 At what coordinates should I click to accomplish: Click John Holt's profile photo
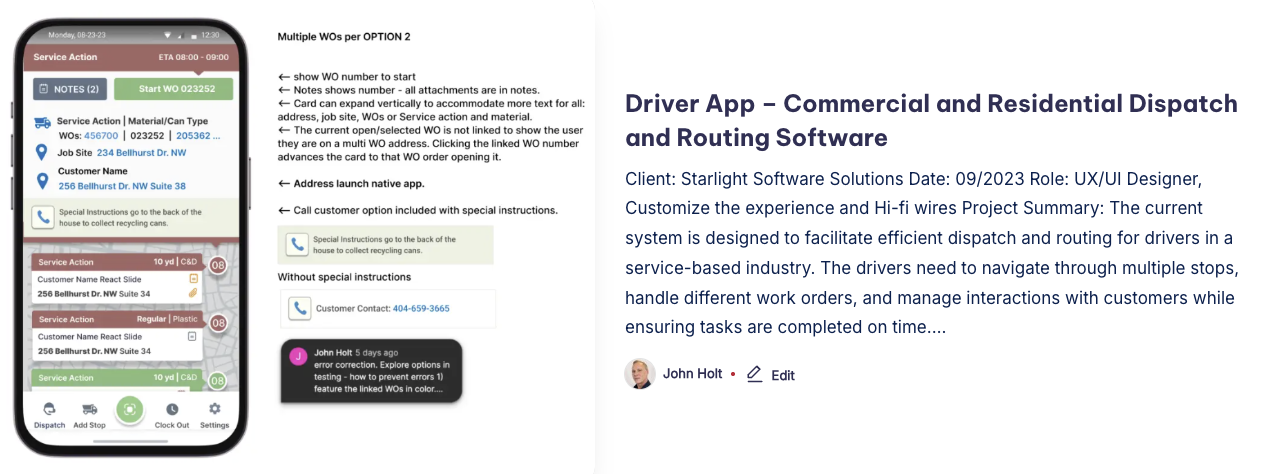point(640,374)
